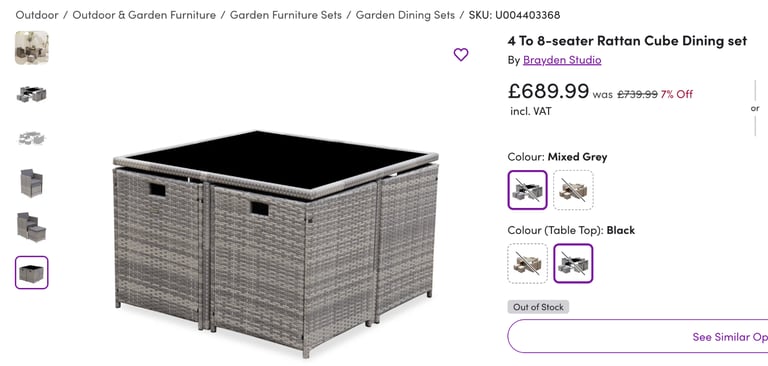Choose the Mixed Grey colour swatch
This screenshot has height=366, width=768.
[x=528, y=190]
